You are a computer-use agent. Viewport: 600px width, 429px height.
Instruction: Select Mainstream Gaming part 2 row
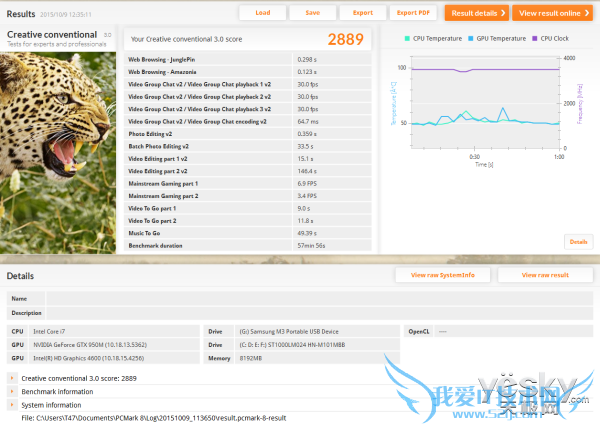tap(248, 196)
